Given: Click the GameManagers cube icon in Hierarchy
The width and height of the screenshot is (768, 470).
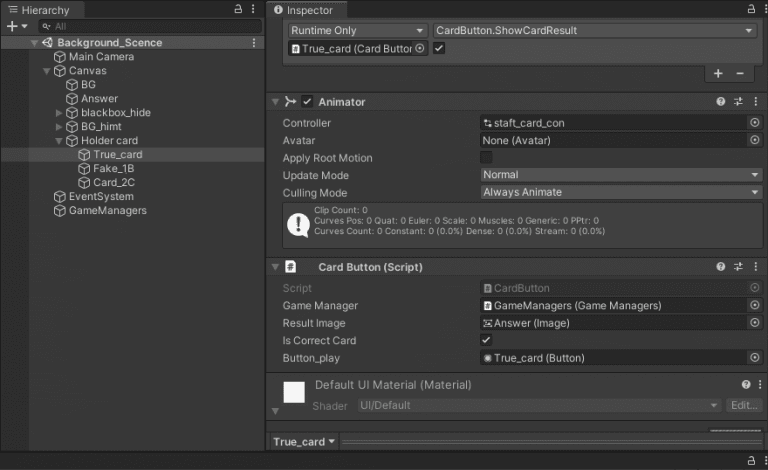Looking at the screenshot, I should click(x=60, y=211).
